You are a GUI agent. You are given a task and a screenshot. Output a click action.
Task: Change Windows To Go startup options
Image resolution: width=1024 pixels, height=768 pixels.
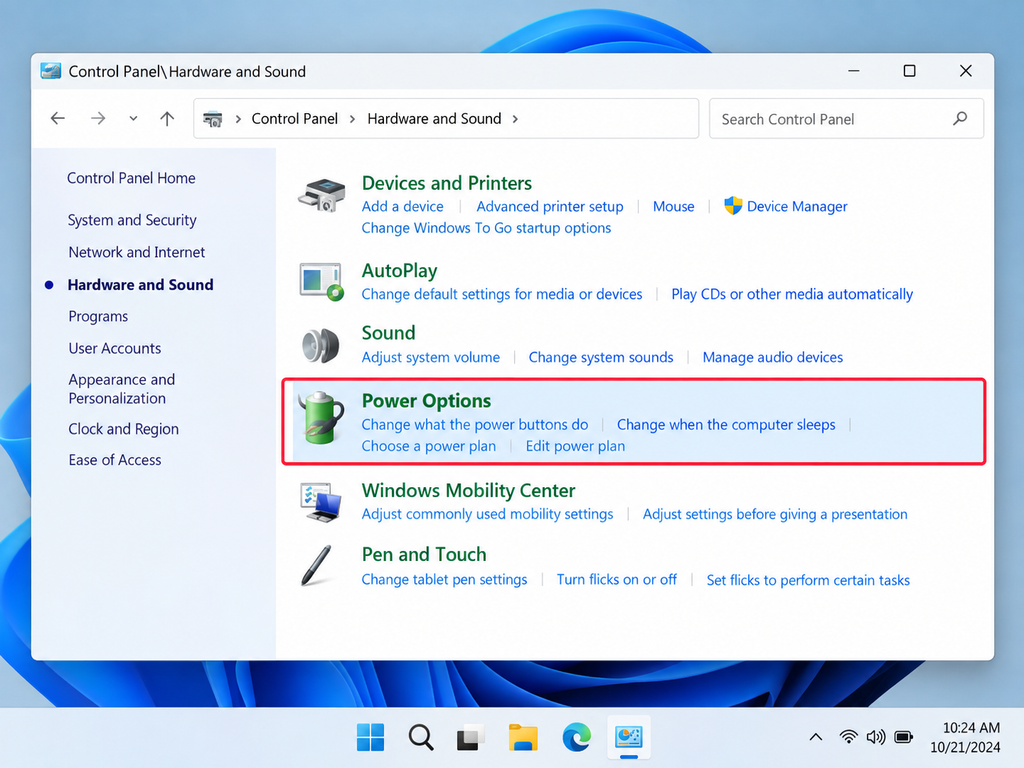487,228
